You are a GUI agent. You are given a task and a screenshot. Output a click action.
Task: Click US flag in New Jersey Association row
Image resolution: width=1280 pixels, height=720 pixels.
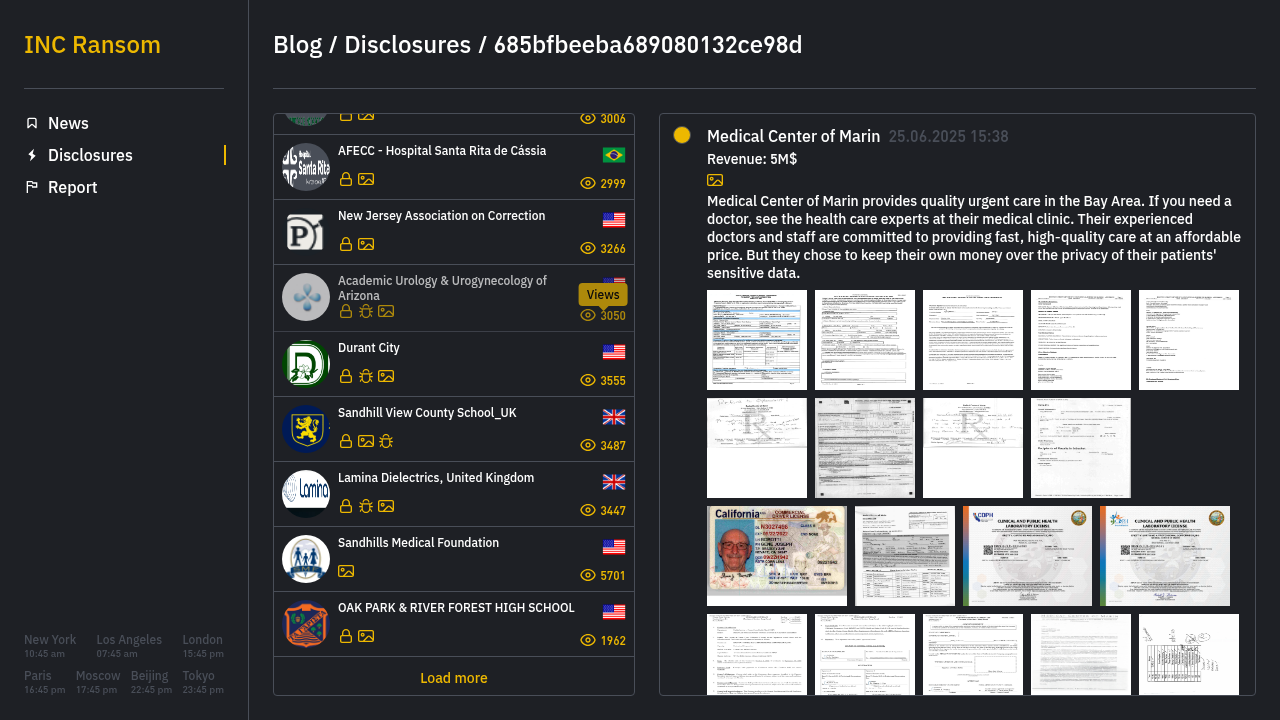point(614,220)
